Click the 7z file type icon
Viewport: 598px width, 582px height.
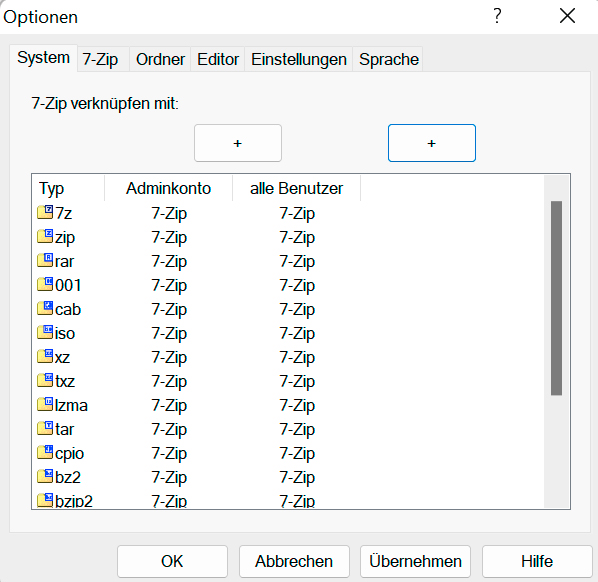click(x=45, y=212)
